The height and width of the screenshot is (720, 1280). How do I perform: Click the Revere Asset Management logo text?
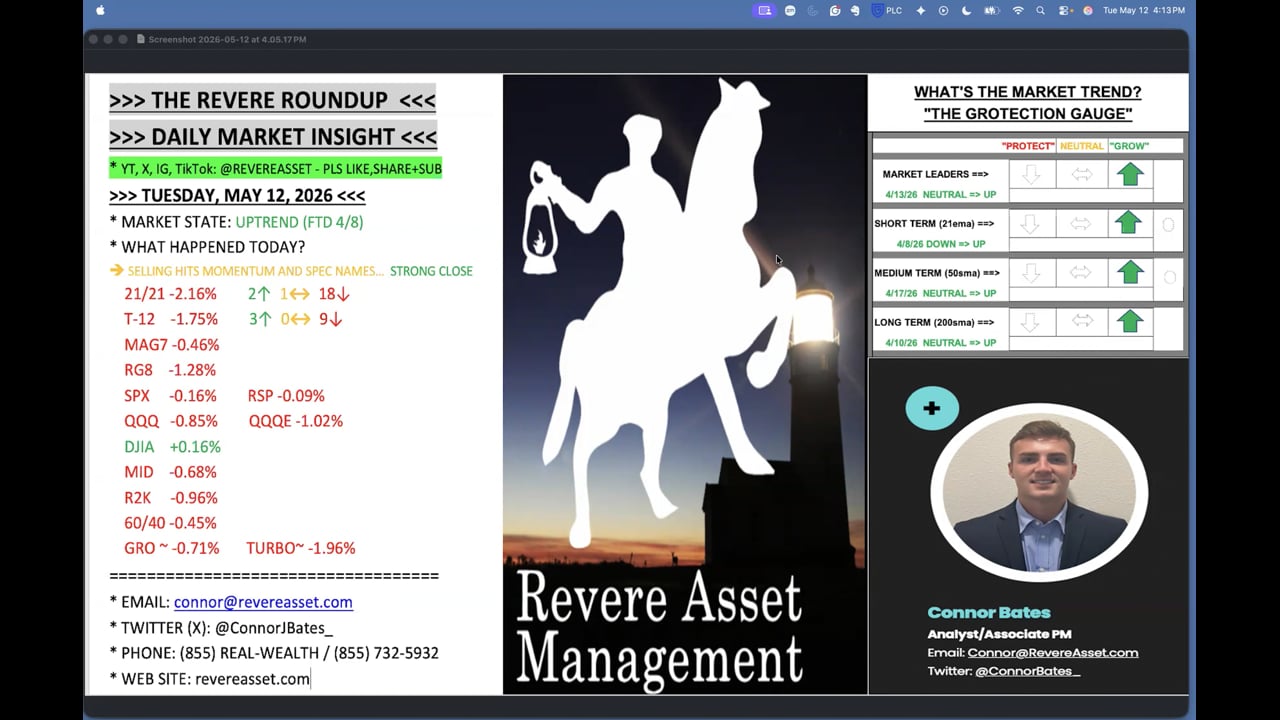(659, 629)
